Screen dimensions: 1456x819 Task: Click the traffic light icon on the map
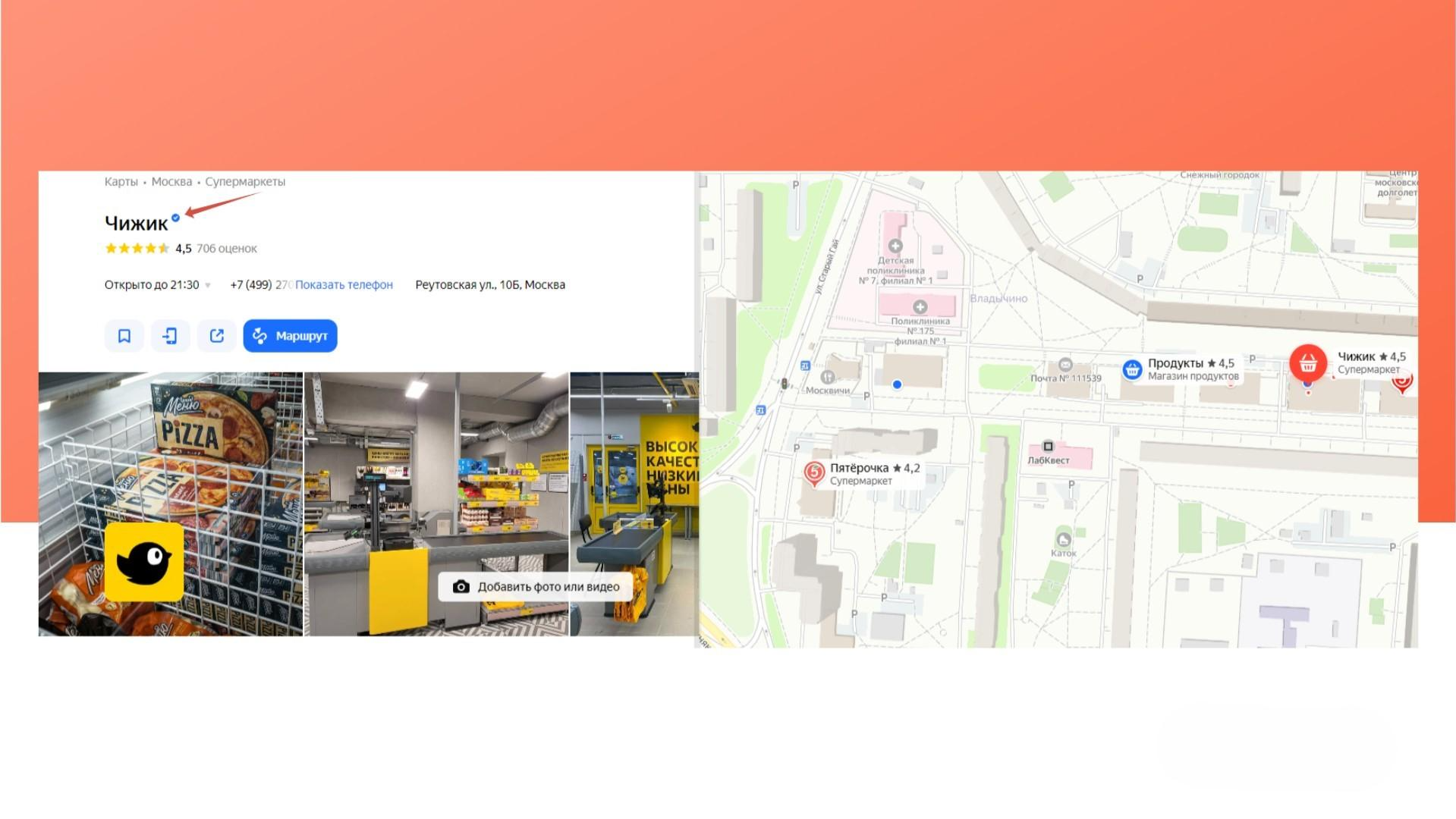785,384
